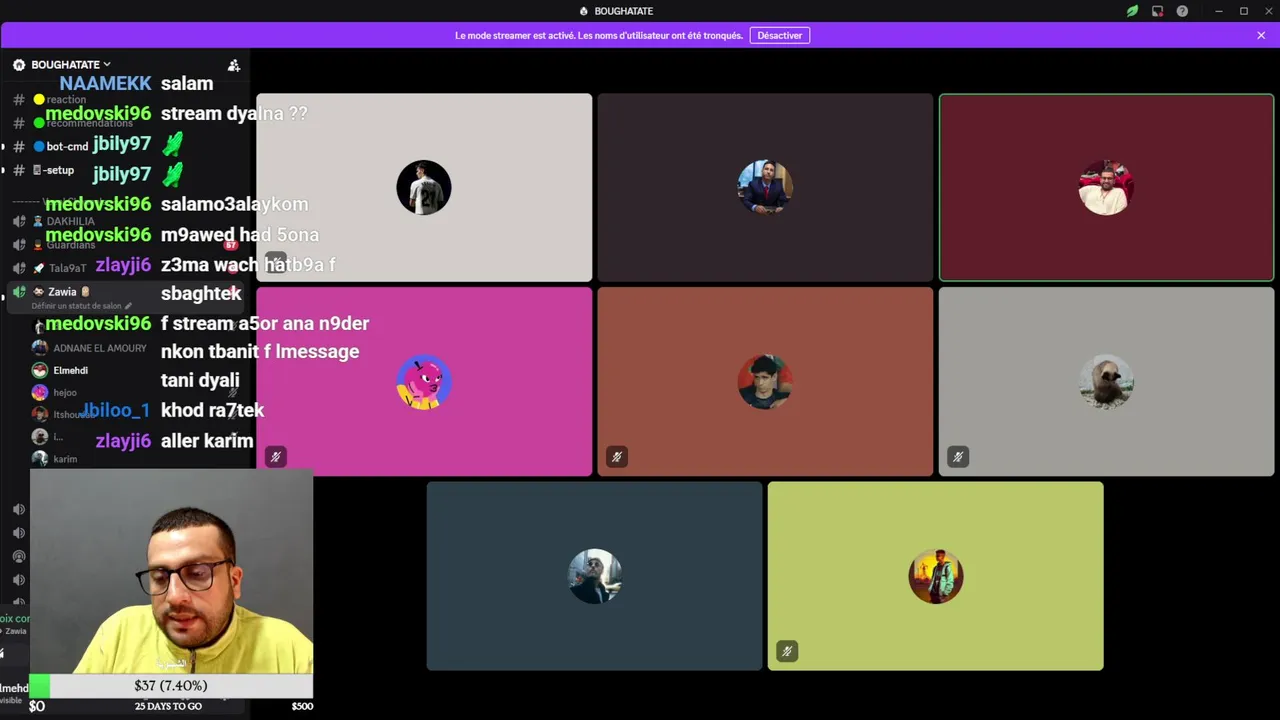Click the hash icon of bot-cmd channel

19,146
